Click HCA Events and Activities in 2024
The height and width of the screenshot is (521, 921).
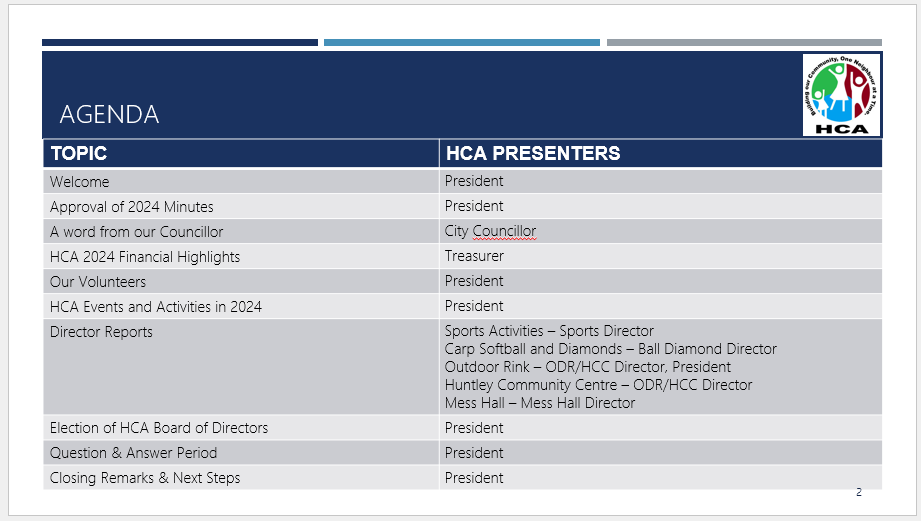click(156, 307)
